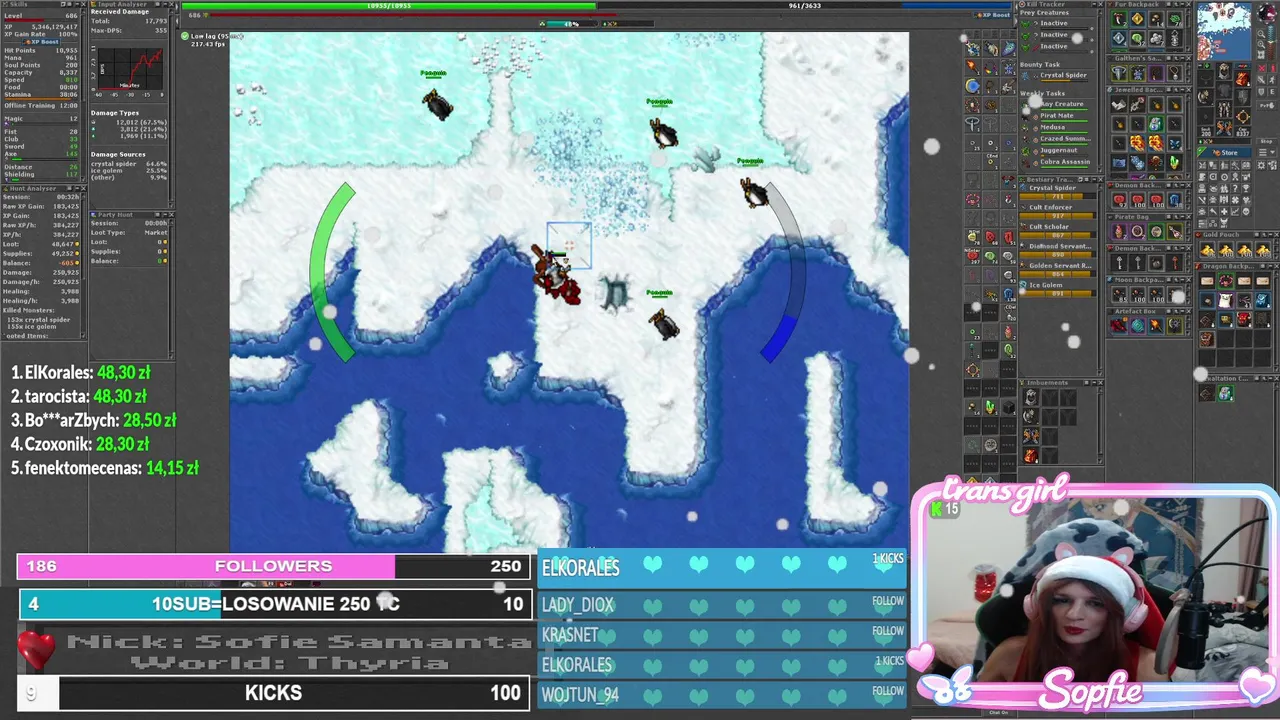This screenshot has width=1280, height=720.
Task: Open the skull icon in the button grid
Action: pos(1246,212)
